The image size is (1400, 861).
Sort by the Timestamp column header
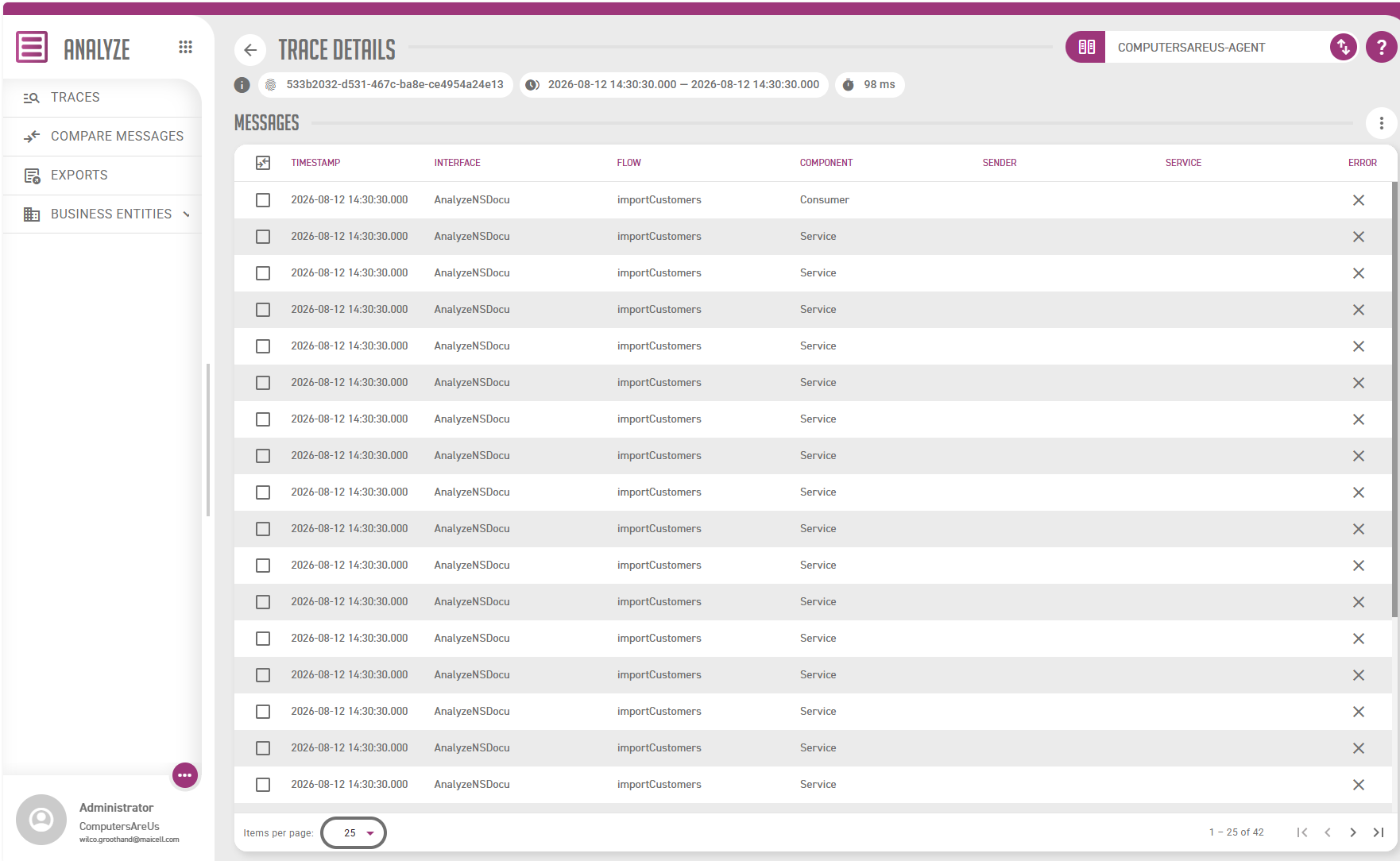point(315,163)
